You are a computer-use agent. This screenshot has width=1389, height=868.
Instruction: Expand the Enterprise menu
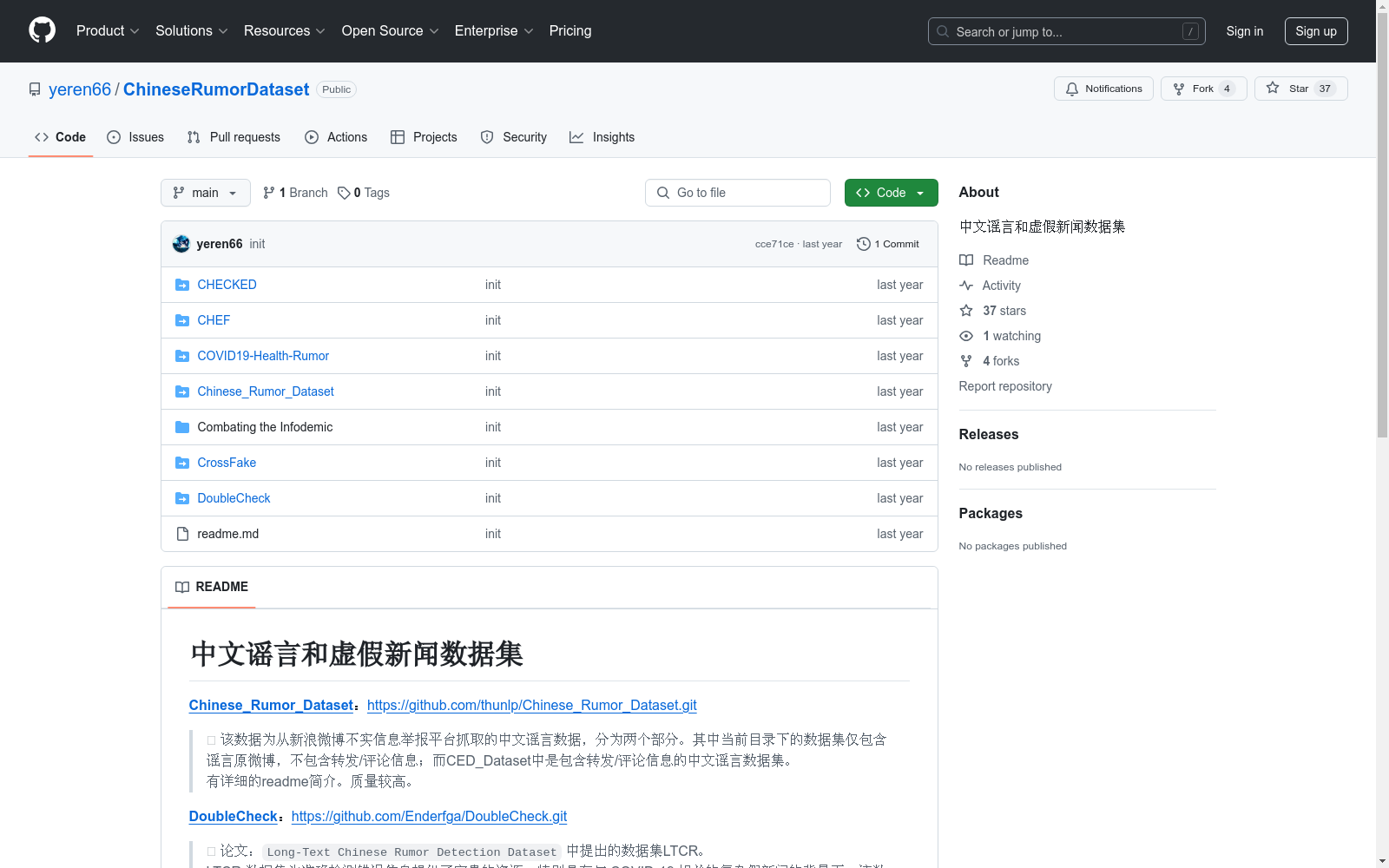click(494, 31)
